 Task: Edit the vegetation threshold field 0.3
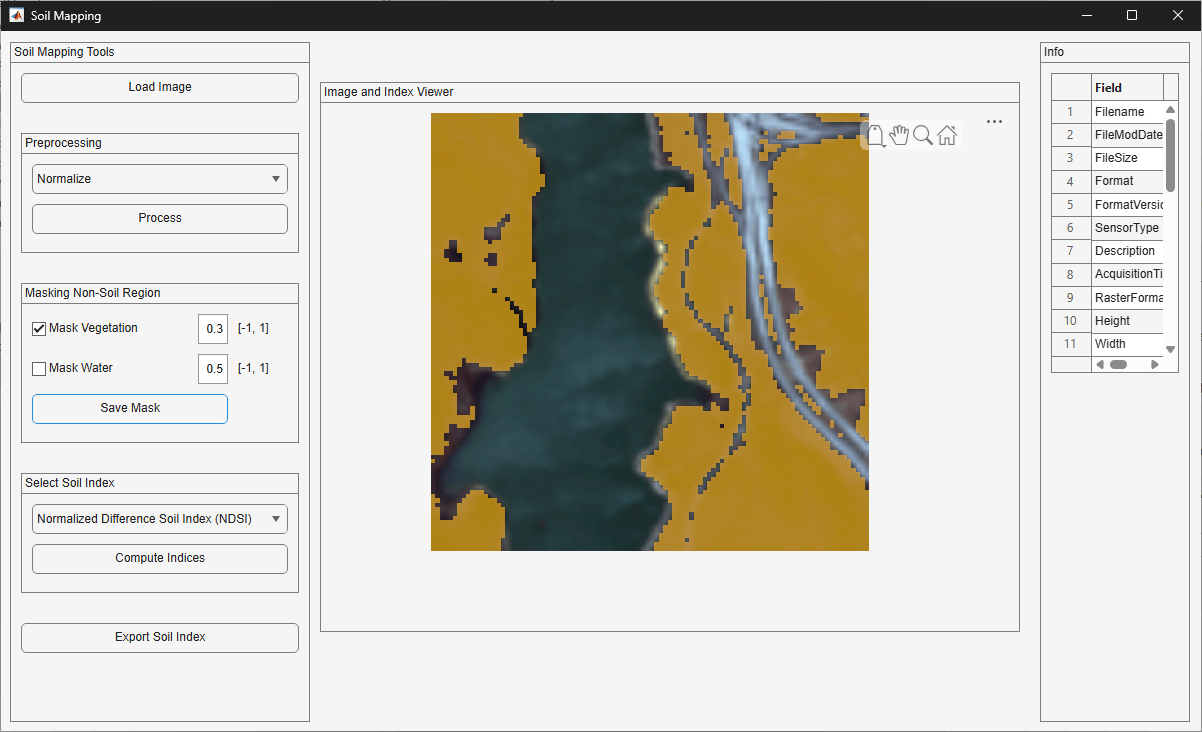click(x=213, y=328)
